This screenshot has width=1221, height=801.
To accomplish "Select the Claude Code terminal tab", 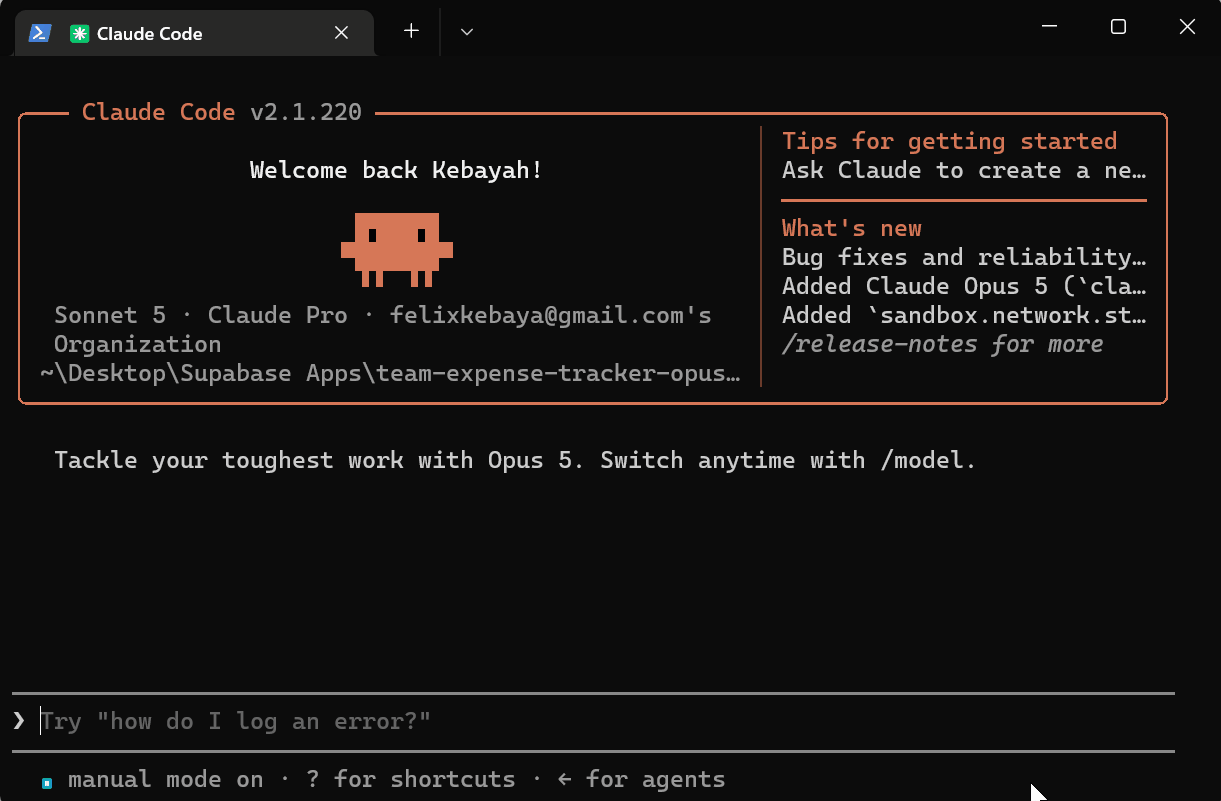I will [x=194, y=33].
